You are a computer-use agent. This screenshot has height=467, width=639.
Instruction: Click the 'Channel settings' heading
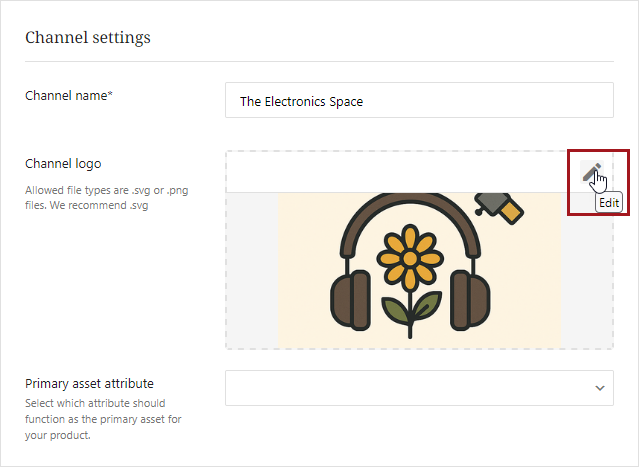pyautogui.click(x=88, y=38)
